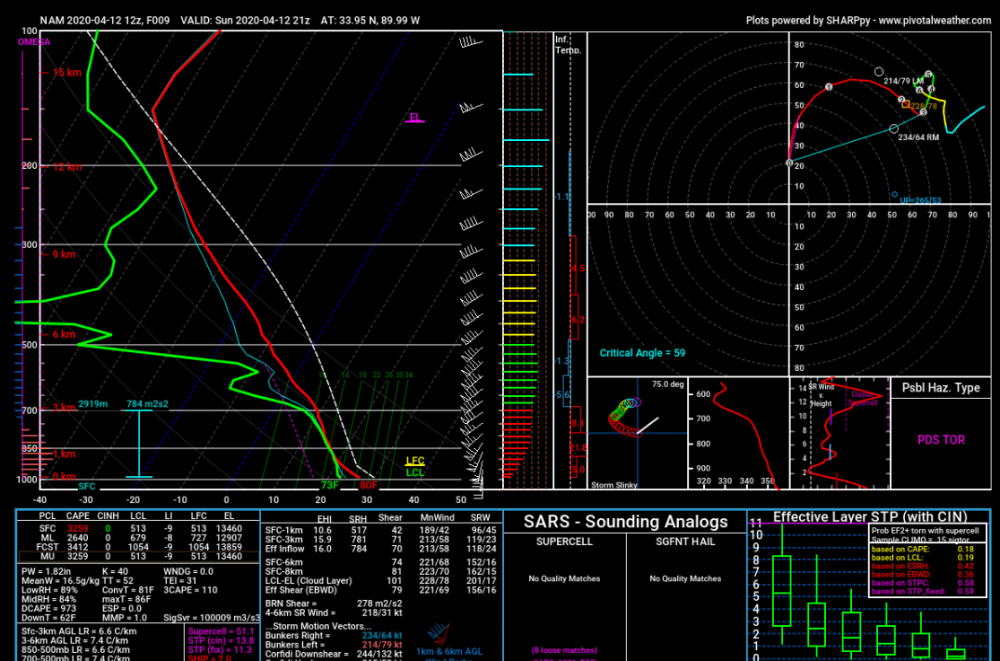Image resolution: width=1000 pixels, height=661 pixels.
Task: Click the PDS TOR hazard type label
Action: click(x=941, y=440)
